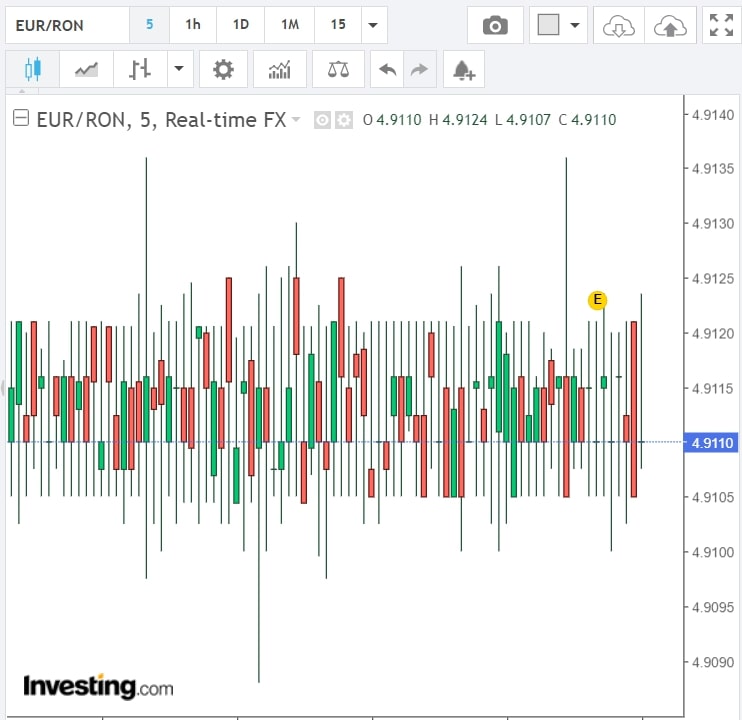Toggle visibility eye next to Real-time FX

pyautogui.click(x=322, y=120)
